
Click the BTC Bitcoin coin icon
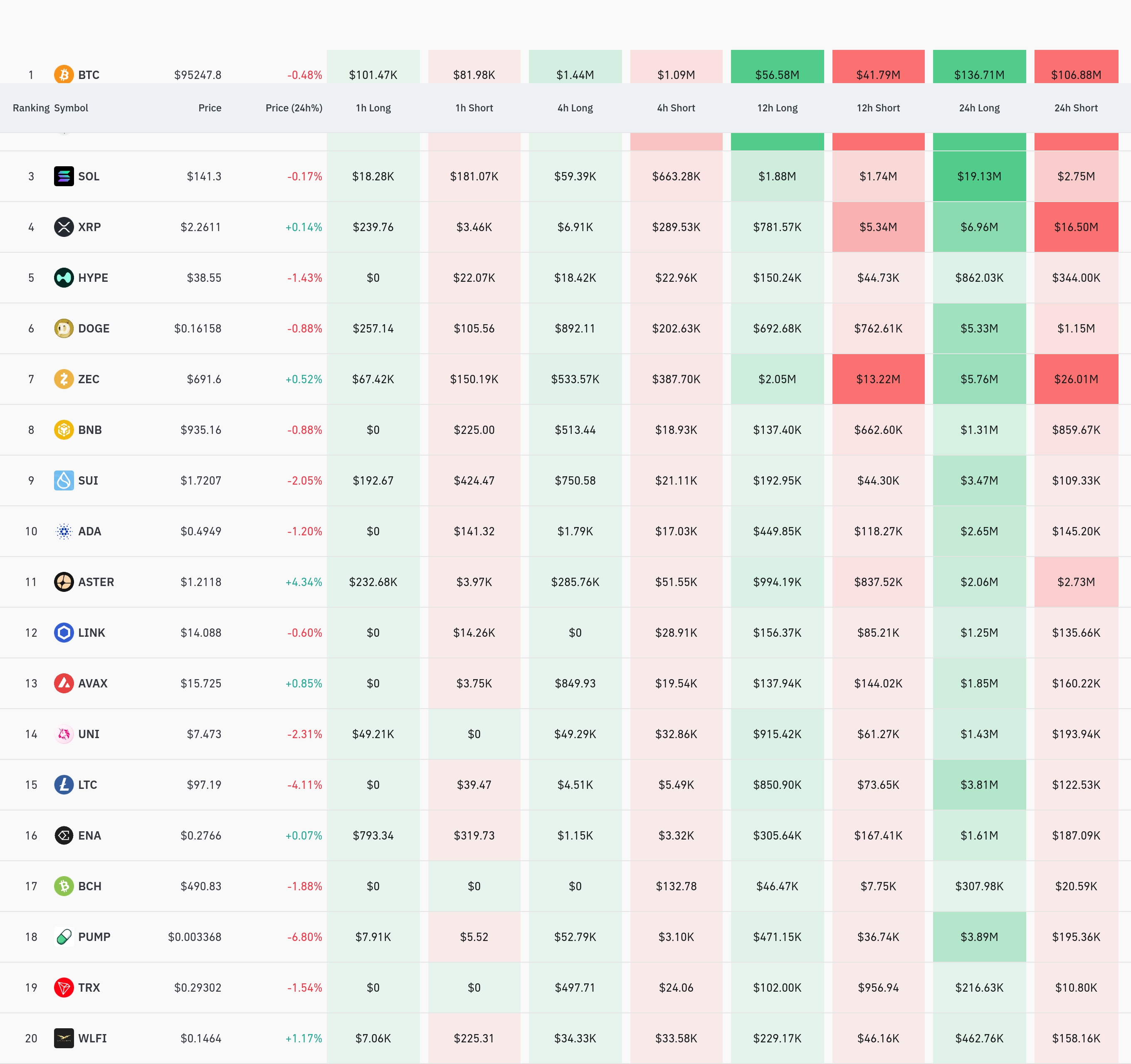[x=64, y=74]
